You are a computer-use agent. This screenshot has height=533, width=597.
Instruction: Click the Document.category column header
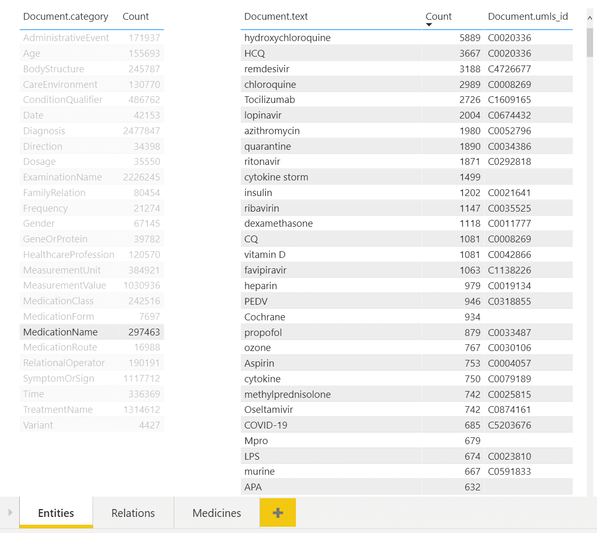pyautogui.click(x=65, y=16)
